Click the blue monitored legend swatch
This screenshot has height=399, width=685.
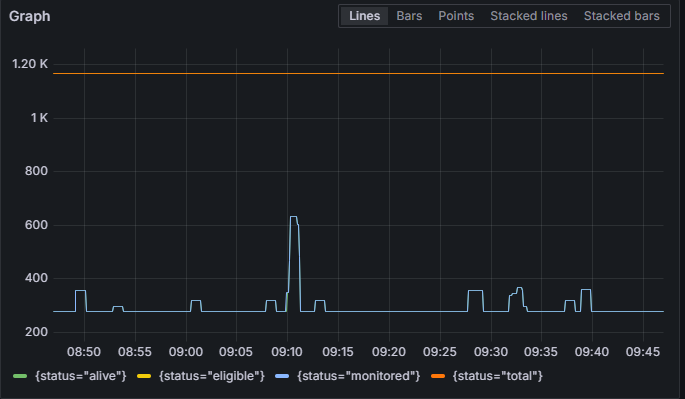tap(282, 376)
